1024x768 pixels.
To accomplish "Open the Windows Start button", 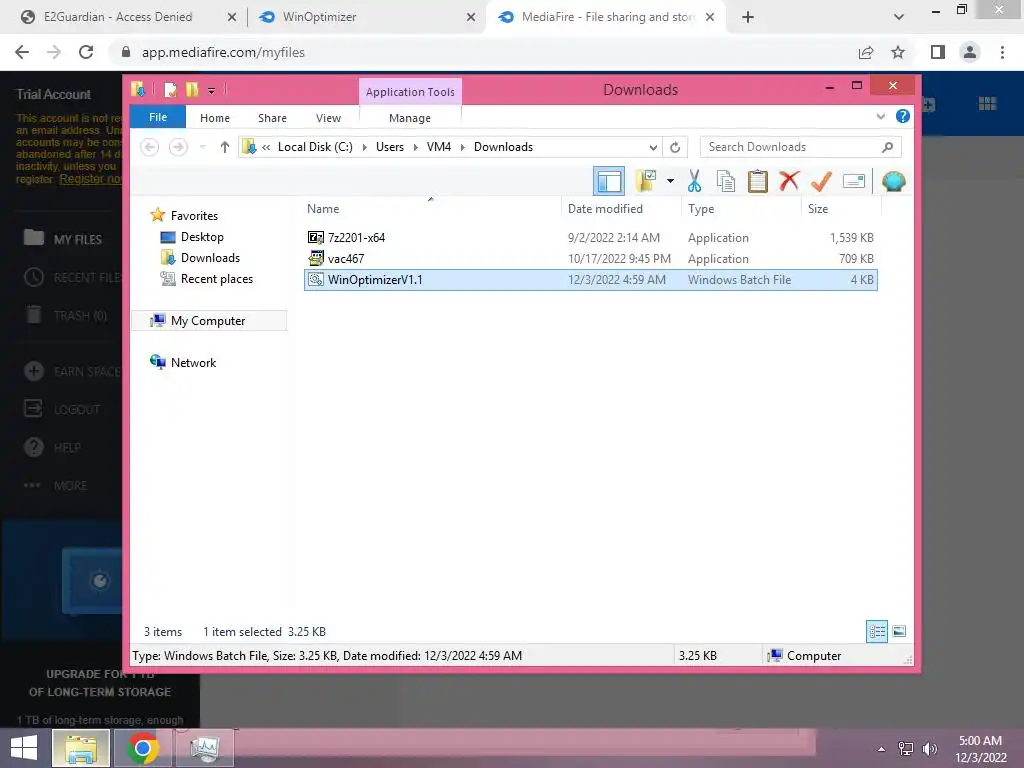I will (24, 748).
